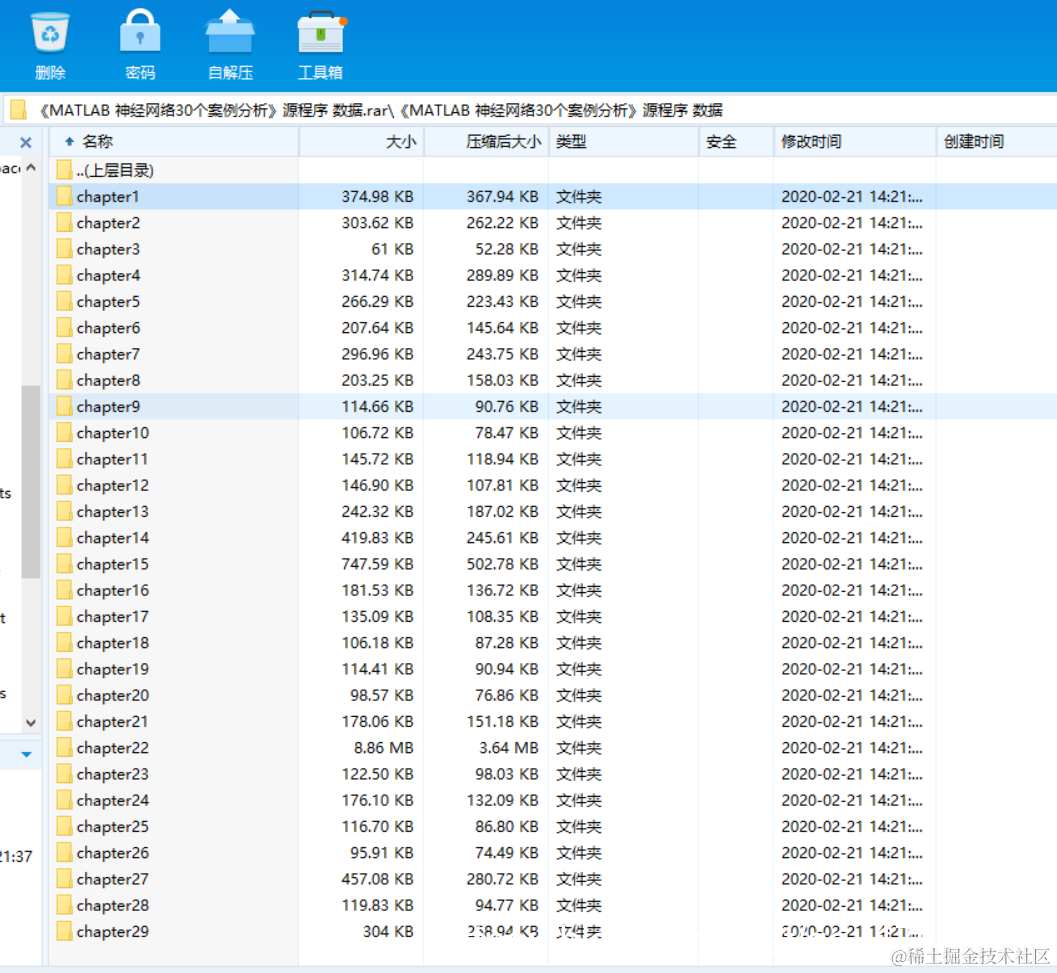Click the chapter13 folder icon

coord(64,512)
